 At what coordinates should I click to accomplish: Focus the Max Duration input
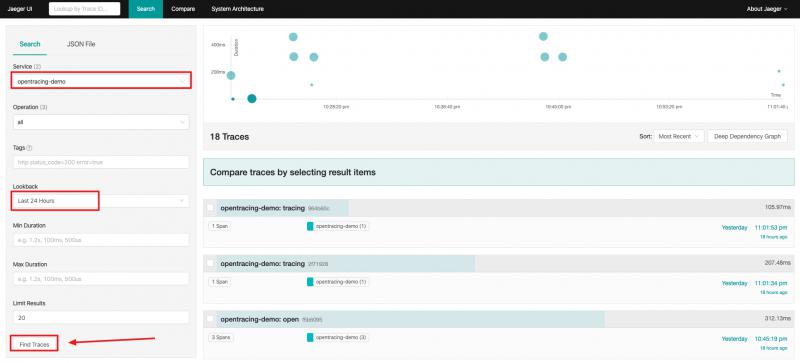coord(101,279)
